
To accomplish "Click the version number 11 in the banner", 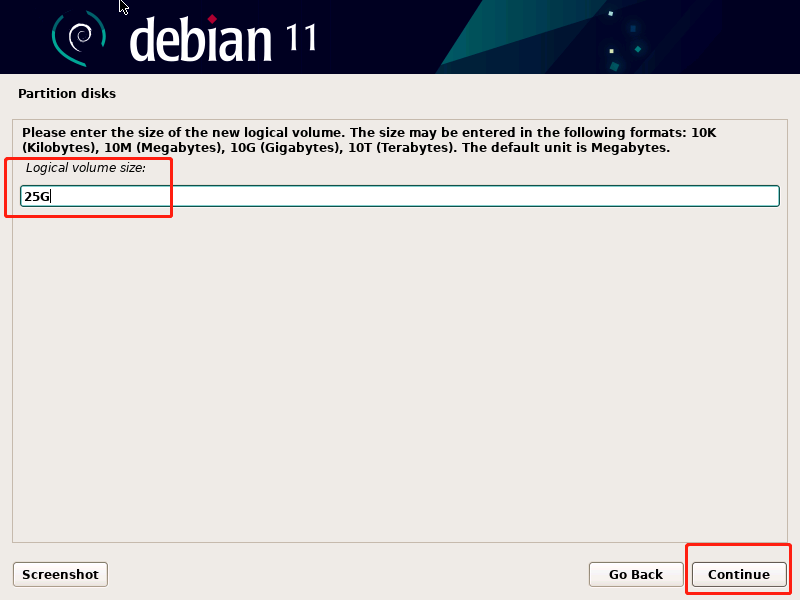I will coord(301,37).
